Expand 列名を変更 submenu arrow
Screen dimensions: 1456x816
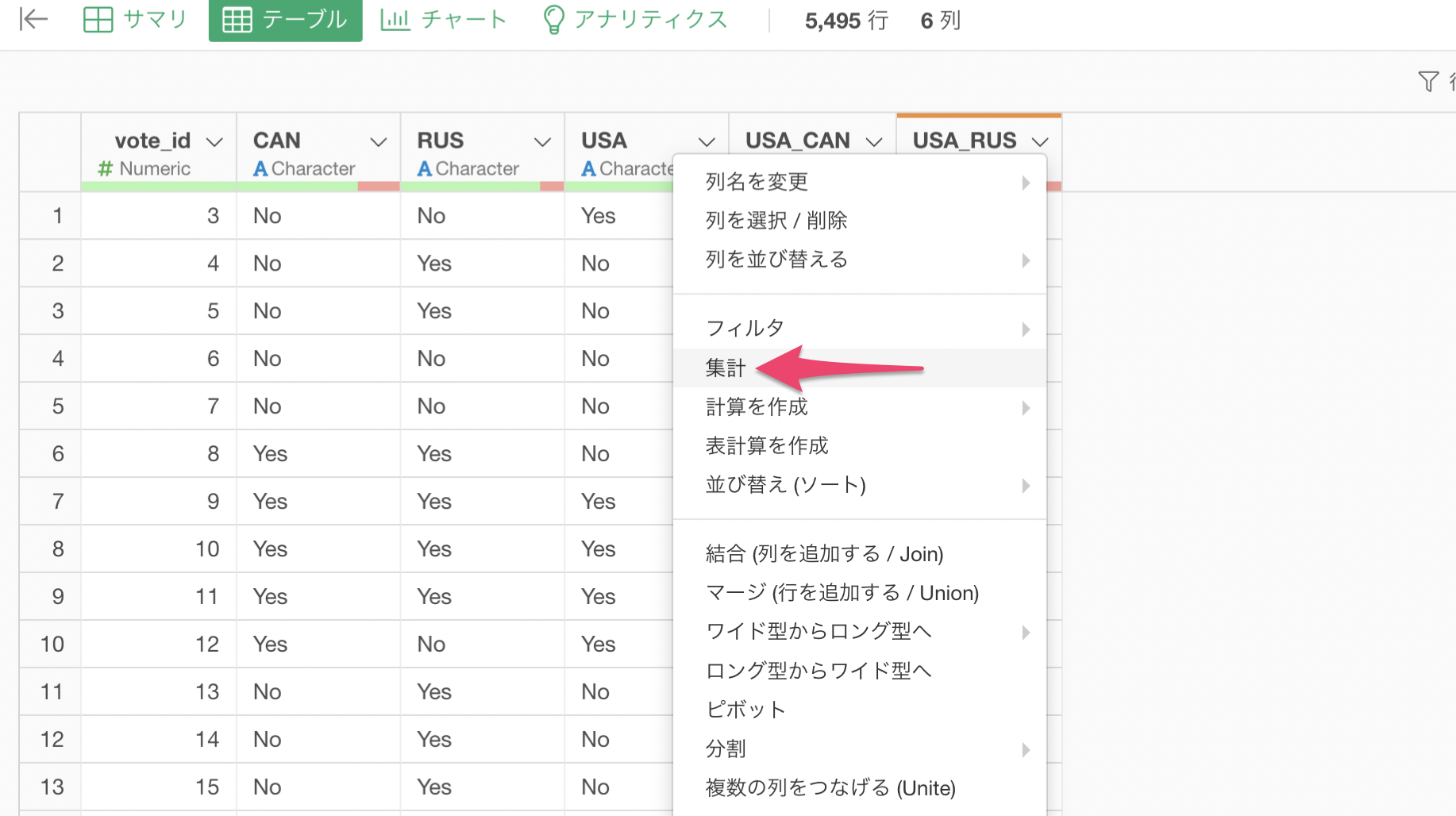click(1026, 183)
